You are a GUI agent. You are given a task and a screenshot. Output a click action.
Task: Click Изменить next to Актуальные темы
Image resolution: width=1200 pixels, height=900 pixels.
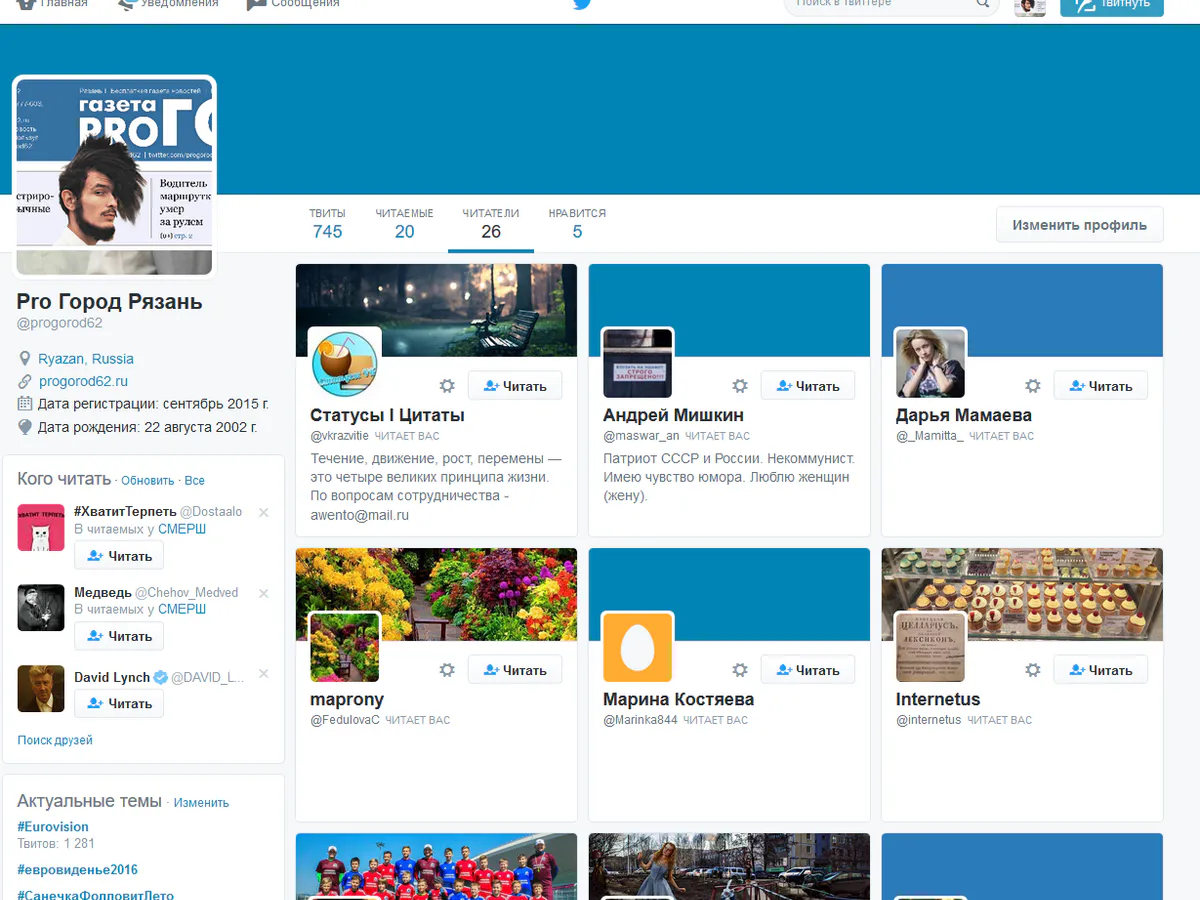(201, 803)
